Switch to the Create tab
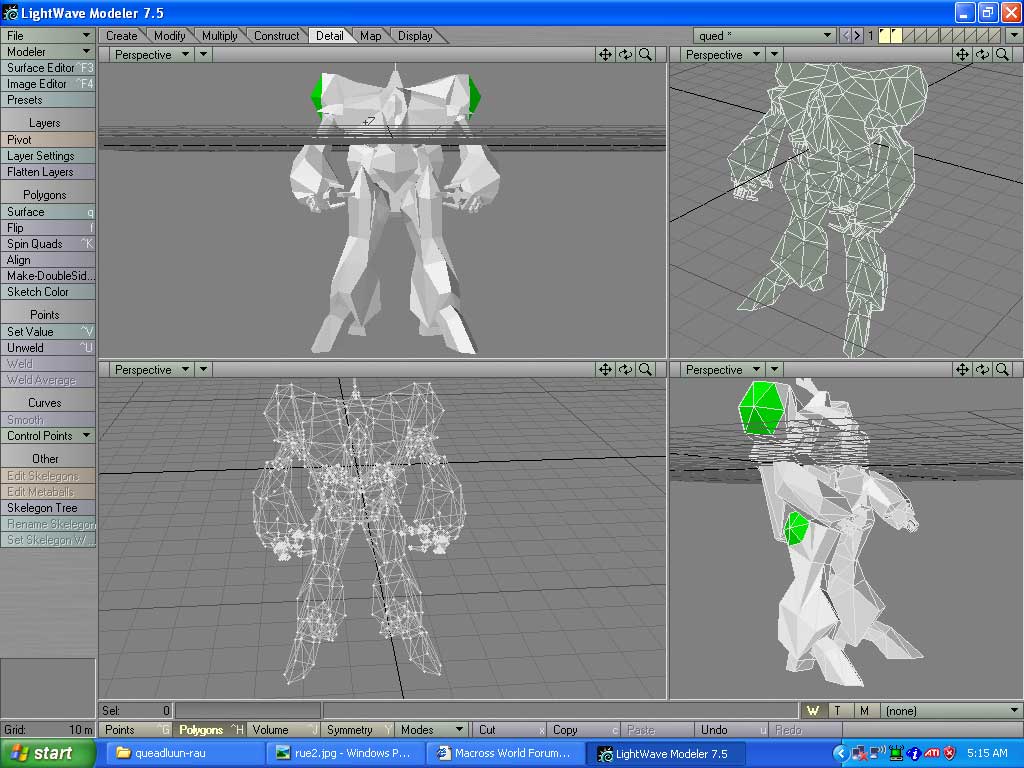This screenshot has width=1024, height=768. pyautogui.click(x=122, y=36)
